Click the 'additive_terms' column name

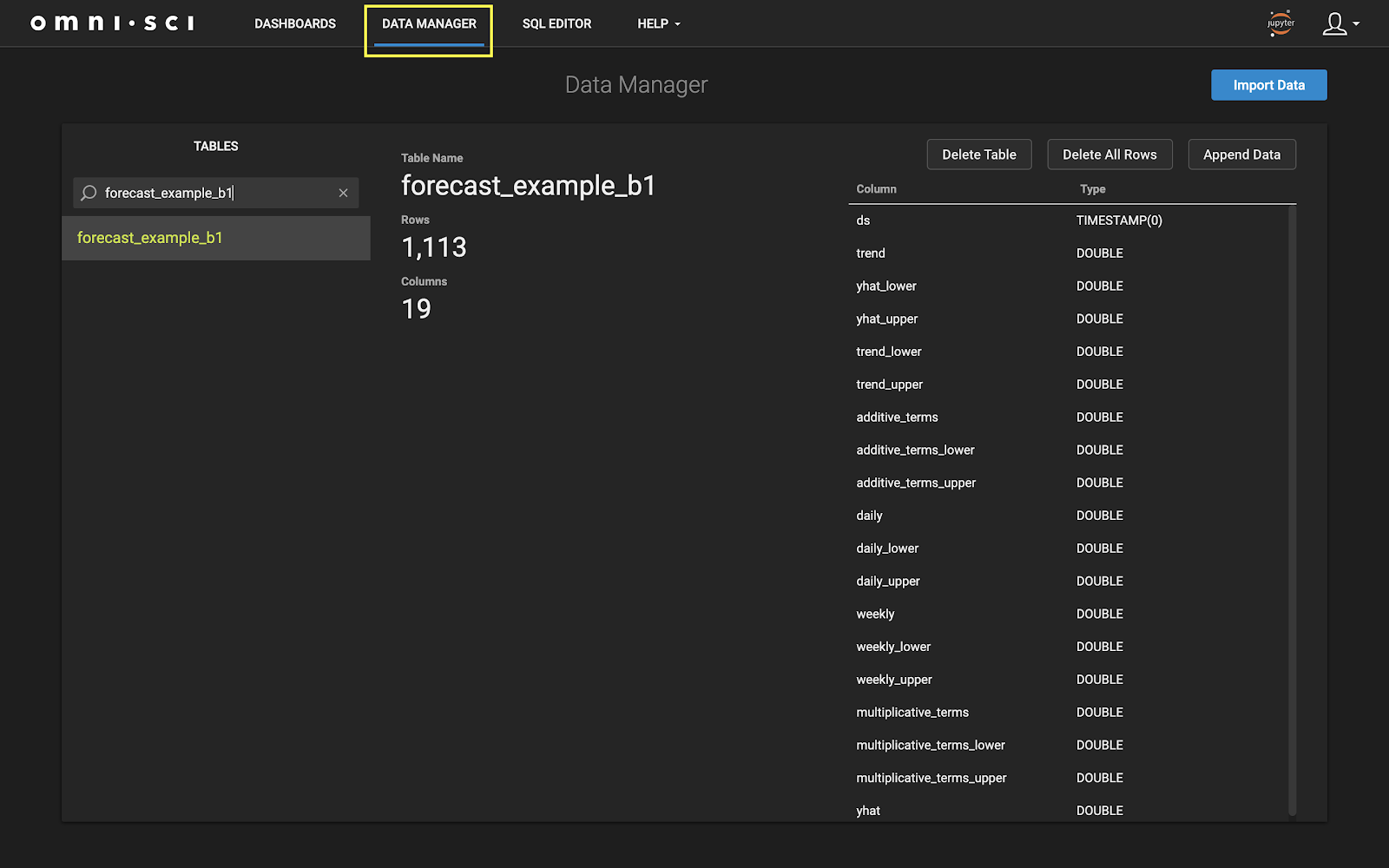tap(898, 418)
